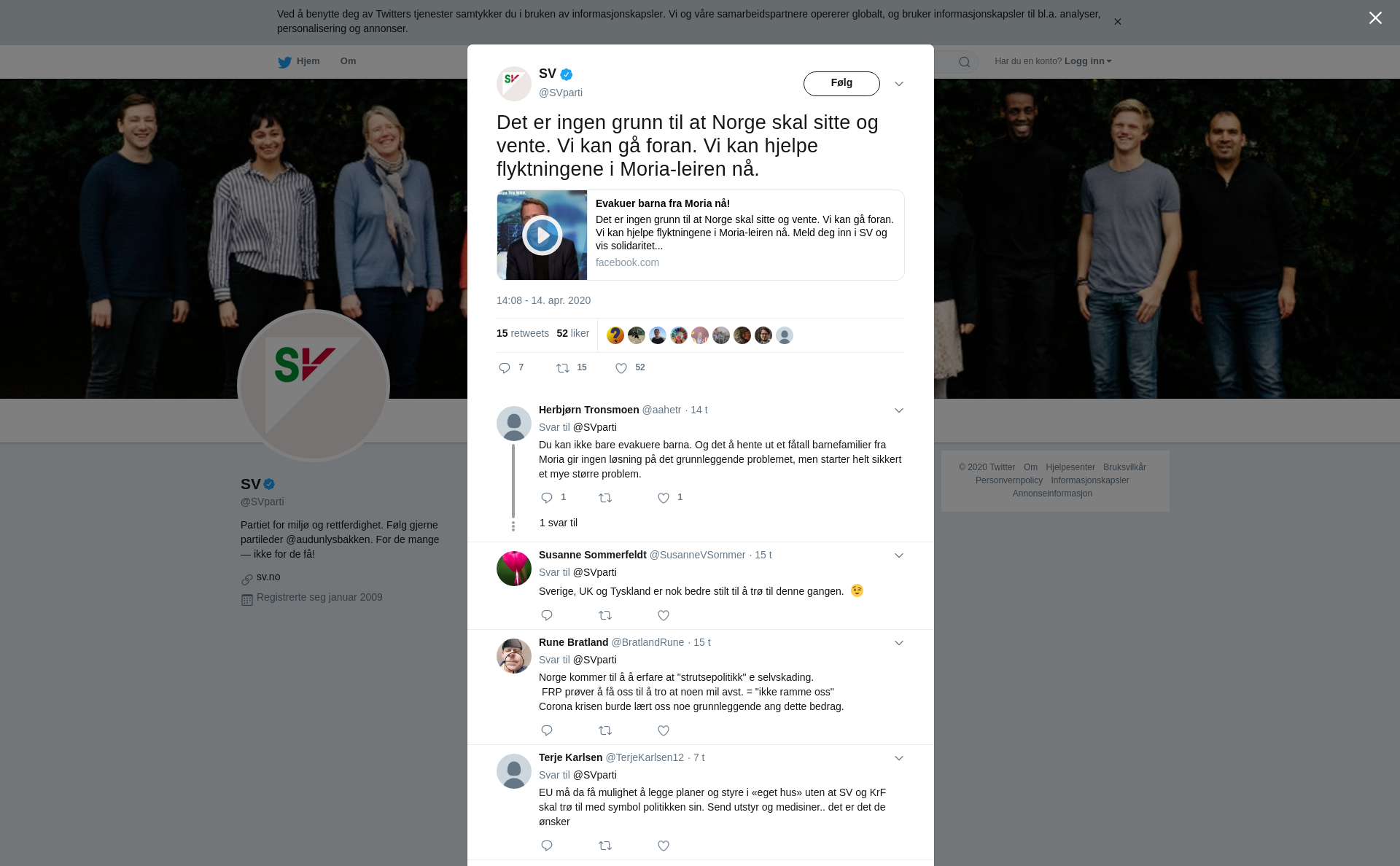The width and height of the screenshot is (1400, 866).
Task: Play the Moria video thumbnail
Action: pos(542,235)
